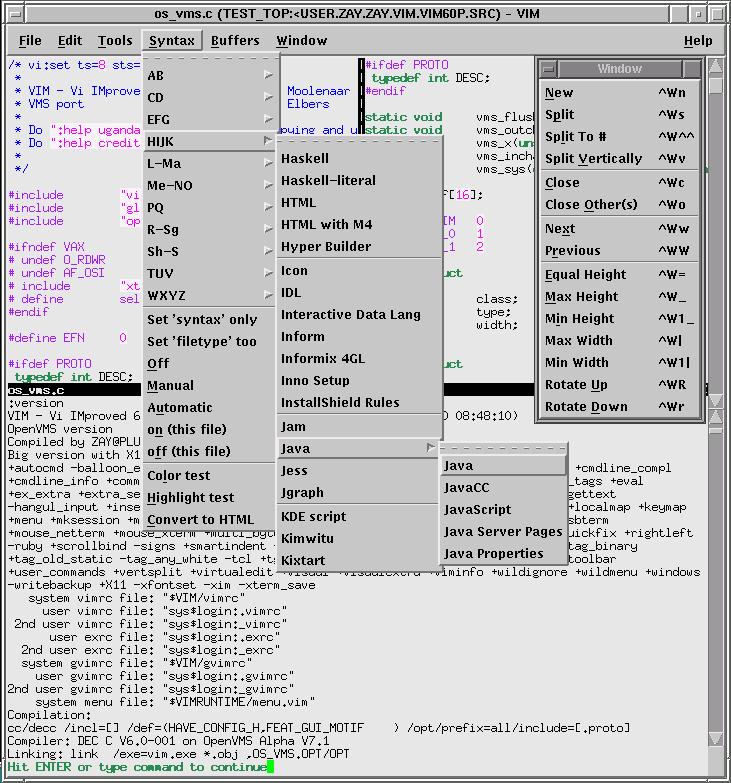
Task: Open VIM main window system menu button
Action: (15, 14)
